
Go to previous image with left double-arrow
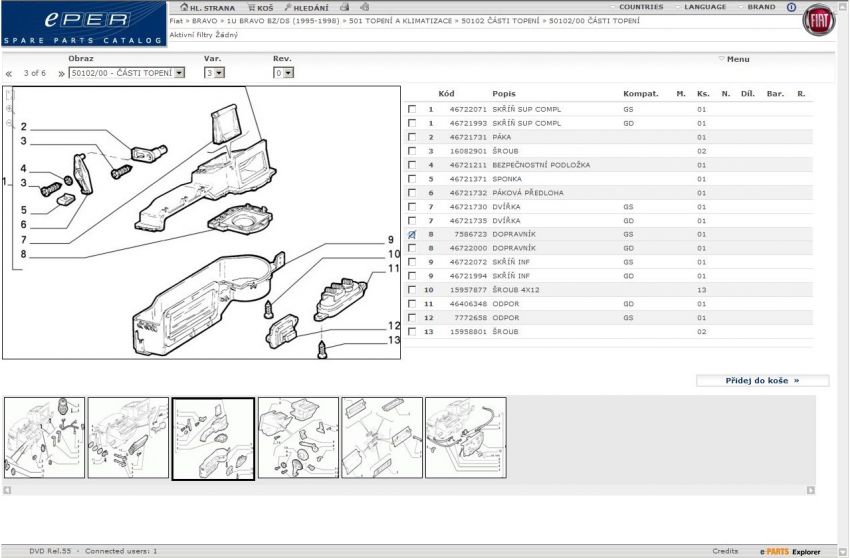point(9,73)
